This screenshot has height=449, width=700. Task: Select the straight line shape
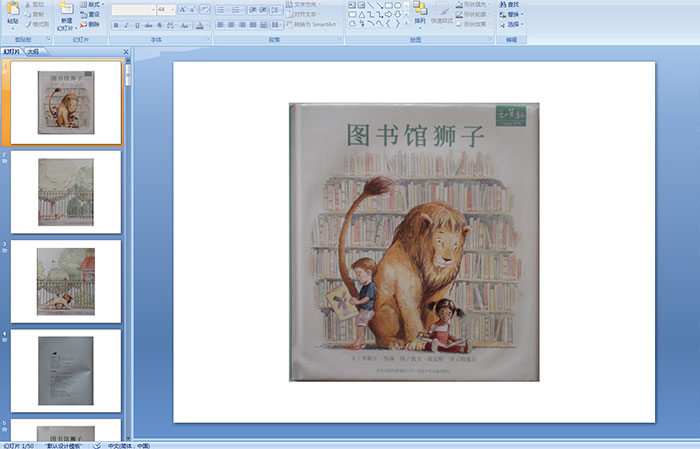(370, 5)
